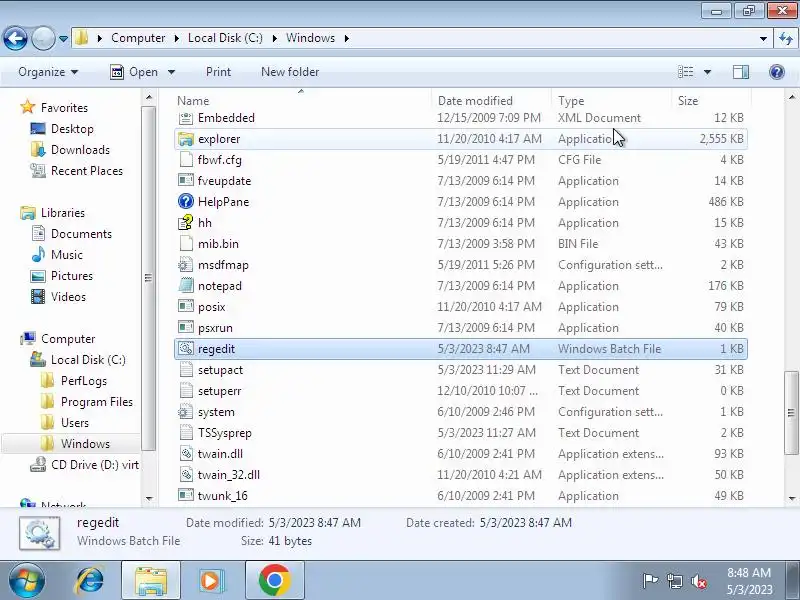Expand the Computer breadcrumb arrow

pyautogui.click(x=177, y=38)
